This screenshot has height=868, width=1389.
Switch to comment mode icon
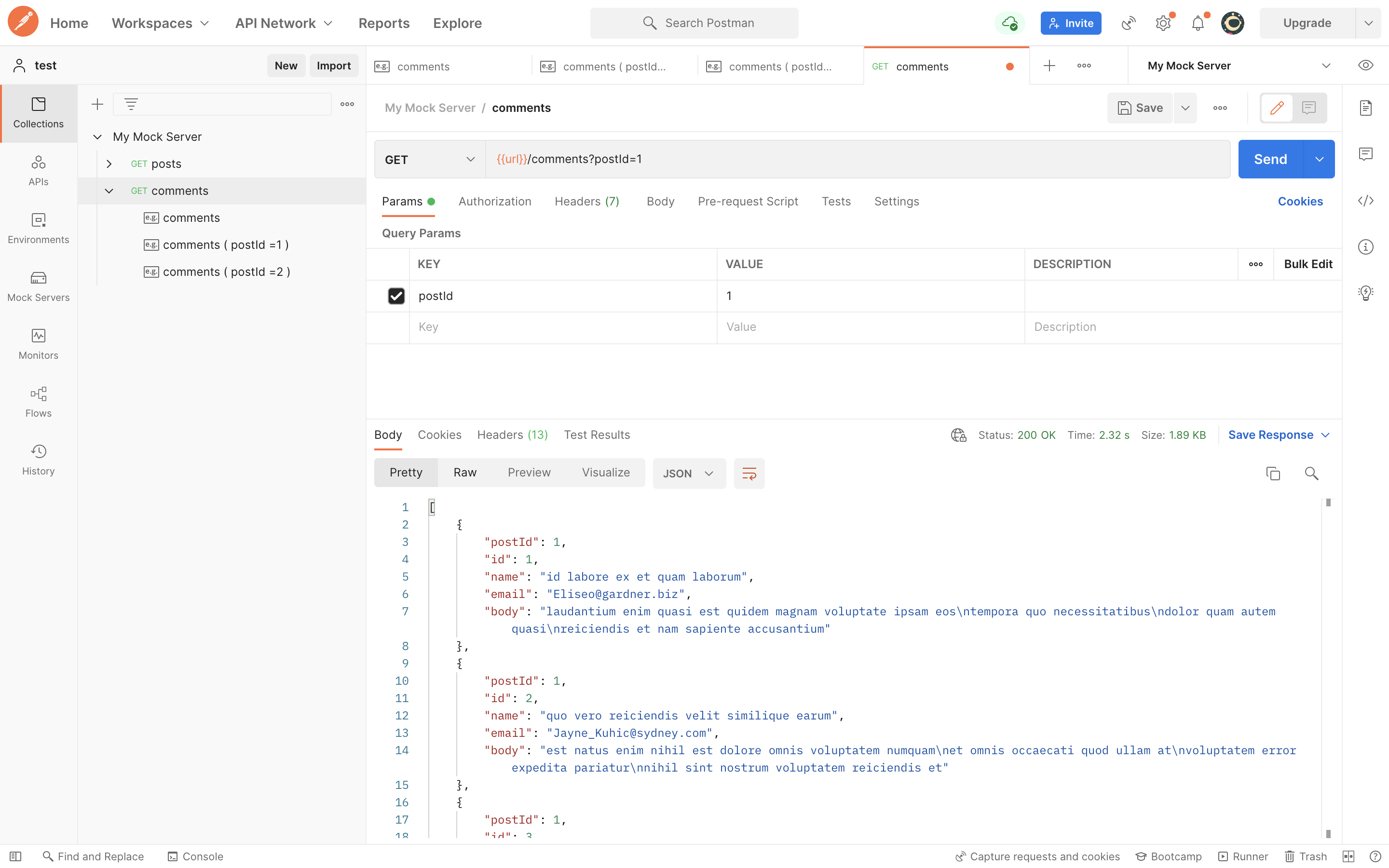point(1308,108)
